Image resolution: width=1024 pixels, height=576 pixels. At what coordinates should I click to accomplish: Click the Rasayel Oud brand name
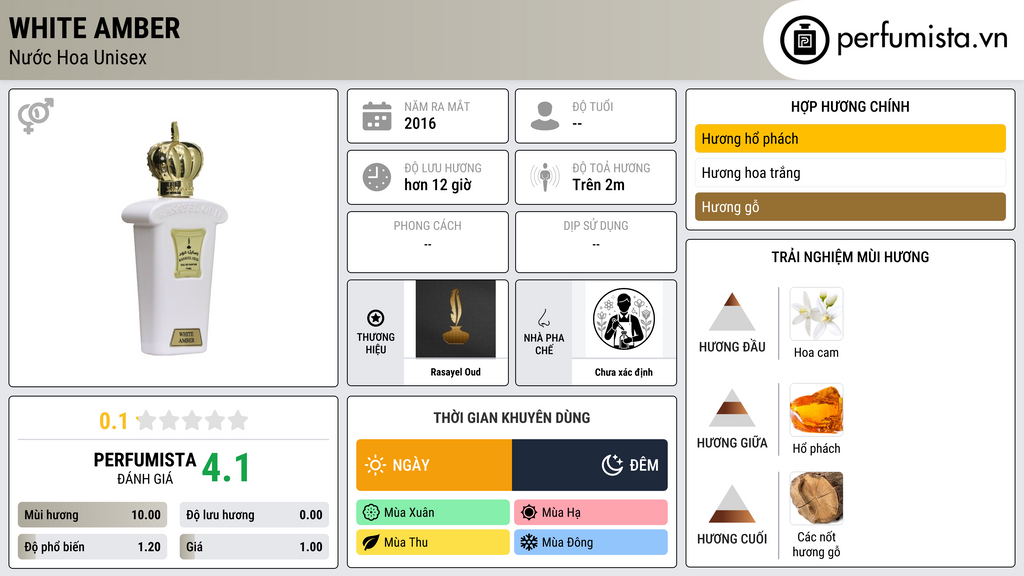(x=456, y=372)
